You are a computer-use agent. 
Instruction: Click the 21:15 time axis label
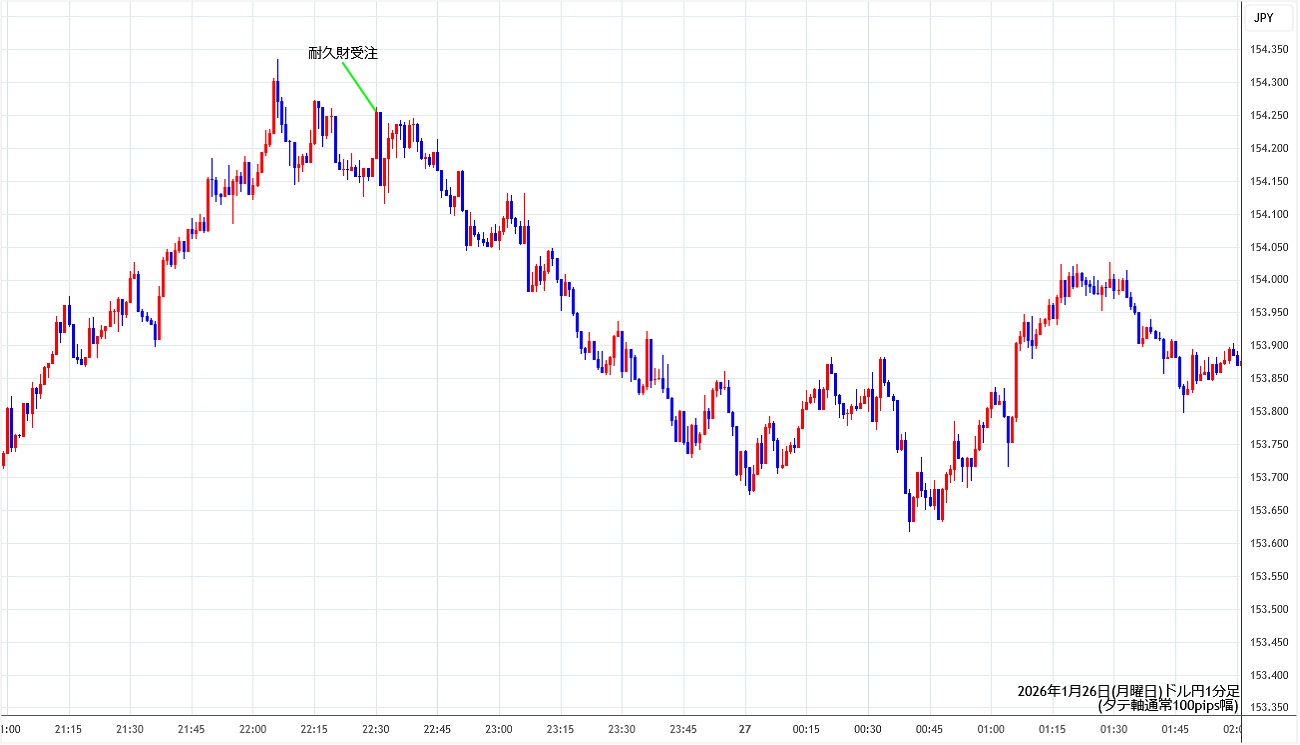coord(68,729)
